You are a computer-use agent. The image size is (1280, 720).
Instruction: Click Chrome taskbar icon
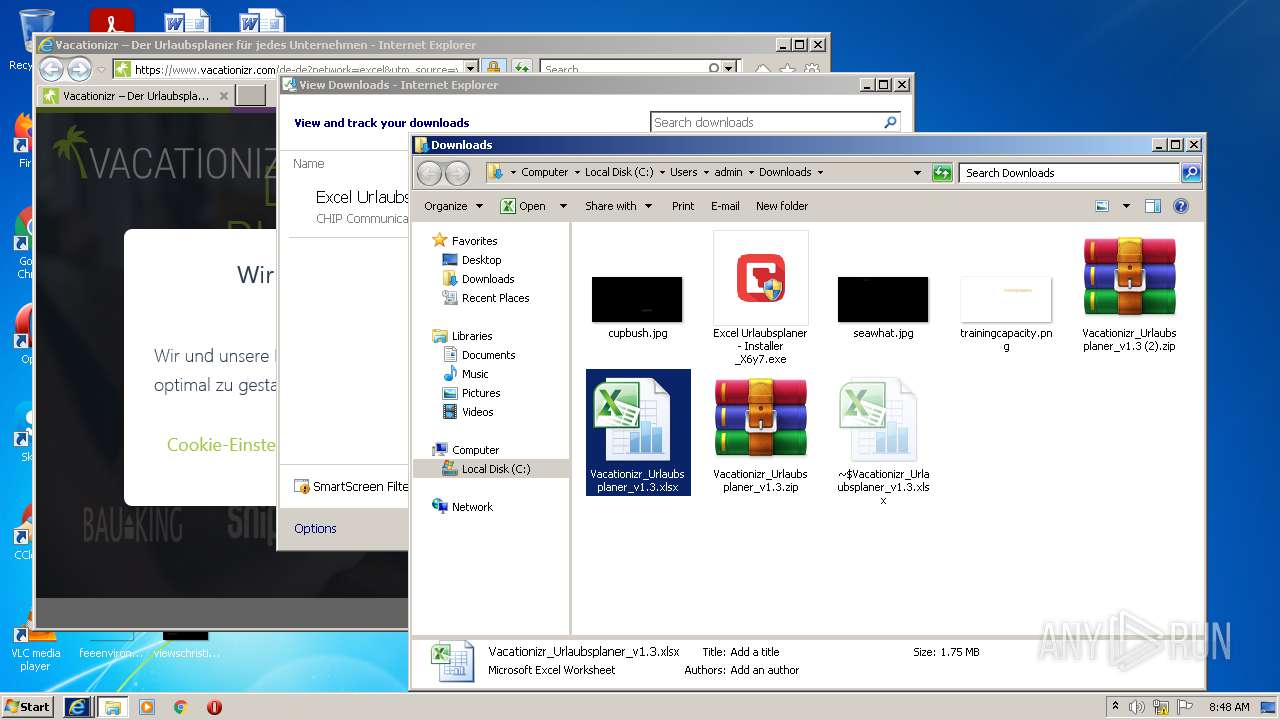180,707
